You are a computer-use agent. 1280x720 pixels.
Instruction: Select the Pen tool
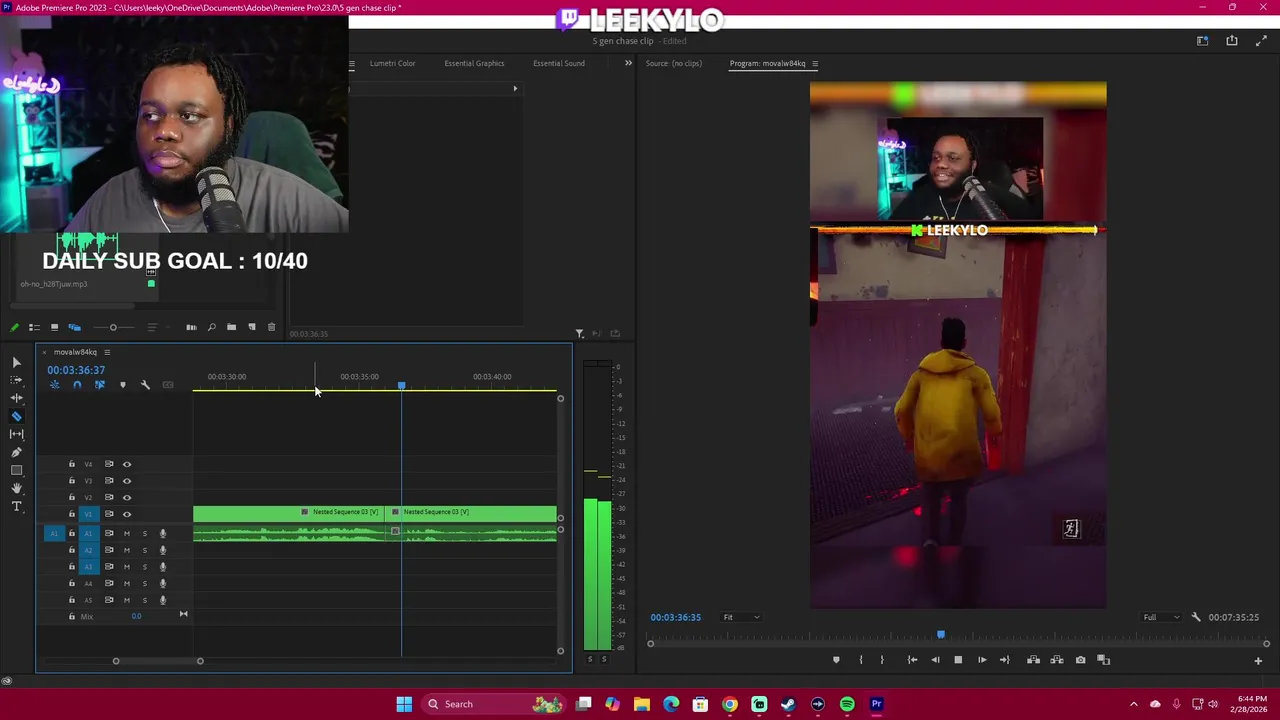pos(16,452)
